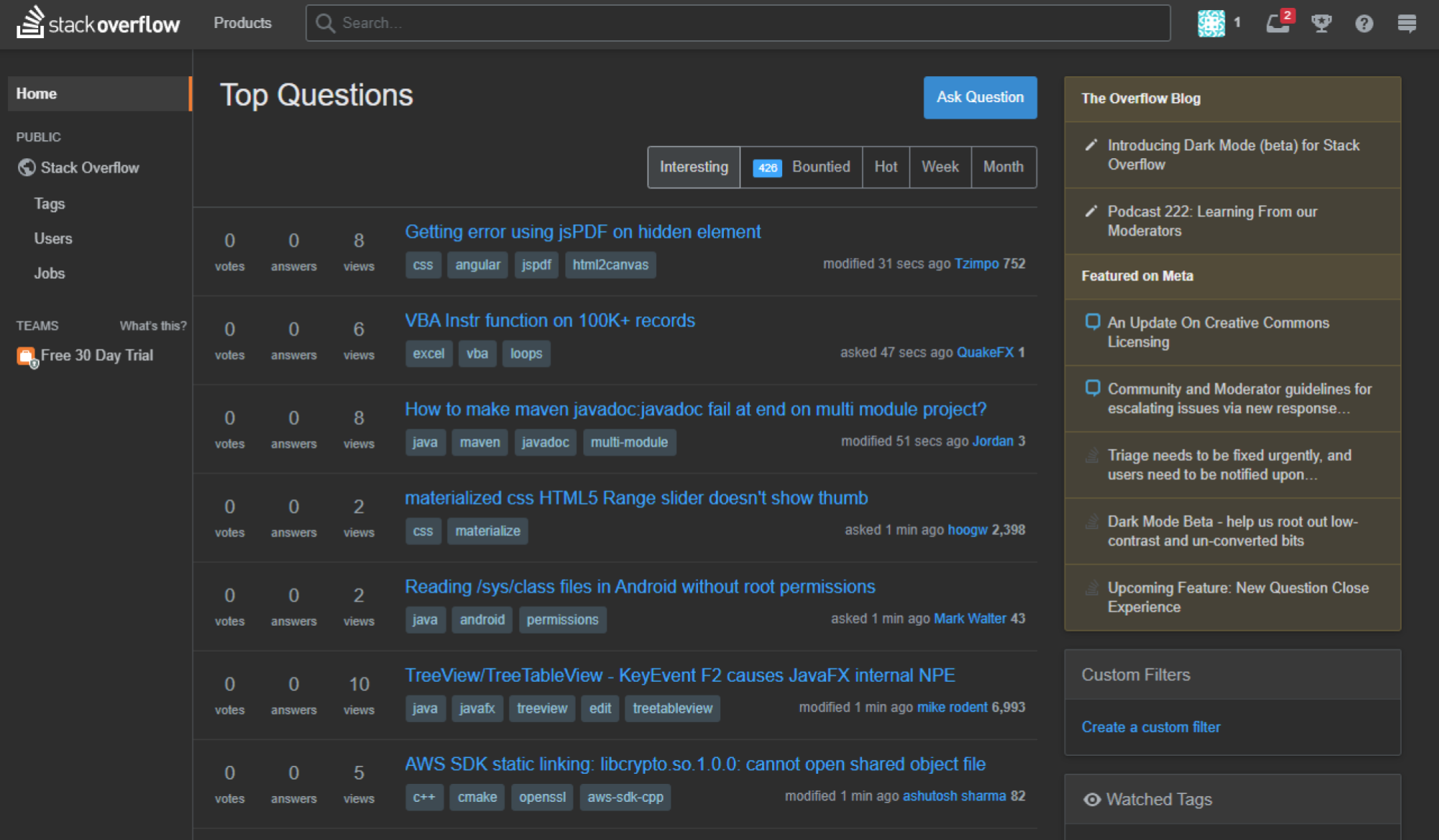Click the permissions tag
Screen dimensions: 1439x840
562,620
